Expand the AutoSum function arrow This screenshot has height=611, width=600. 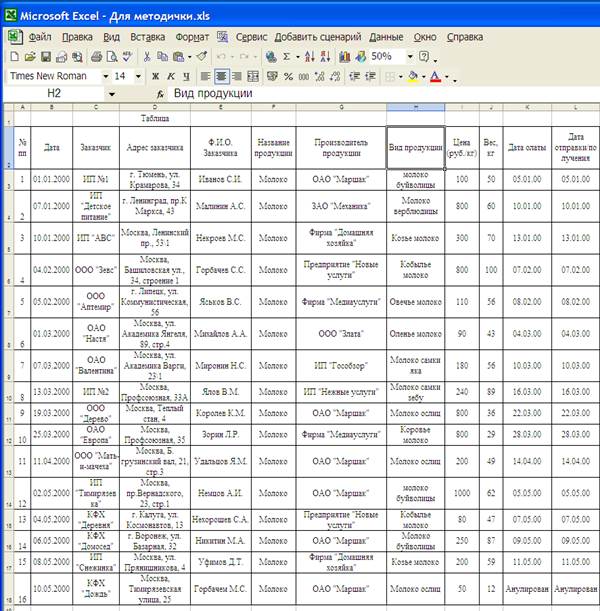pyautogui.click(x=298, y=57)
